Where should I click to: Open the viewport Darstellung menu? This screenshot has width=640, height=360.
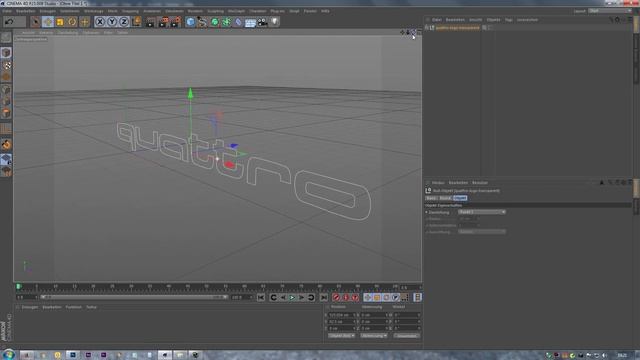67,32
